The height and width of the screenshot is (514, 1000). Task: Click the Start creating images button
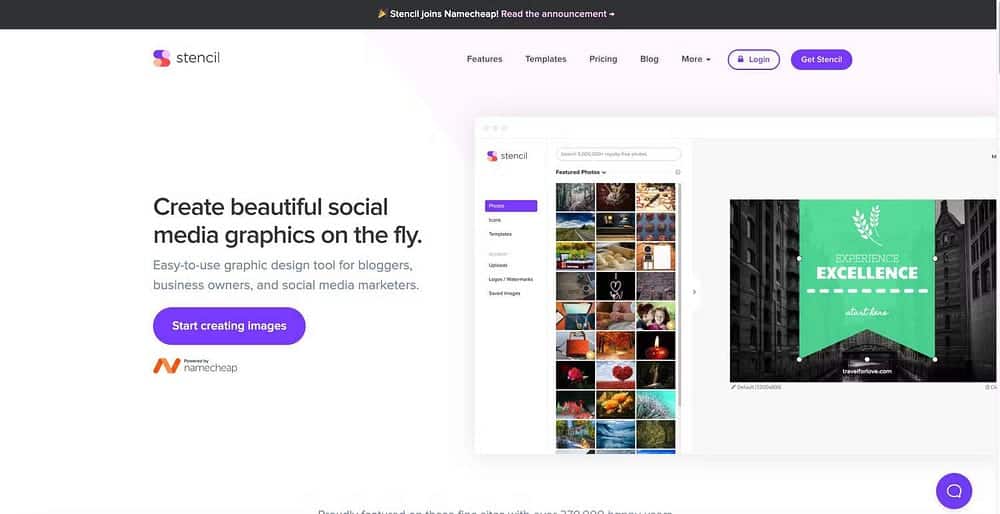[229, 326]
